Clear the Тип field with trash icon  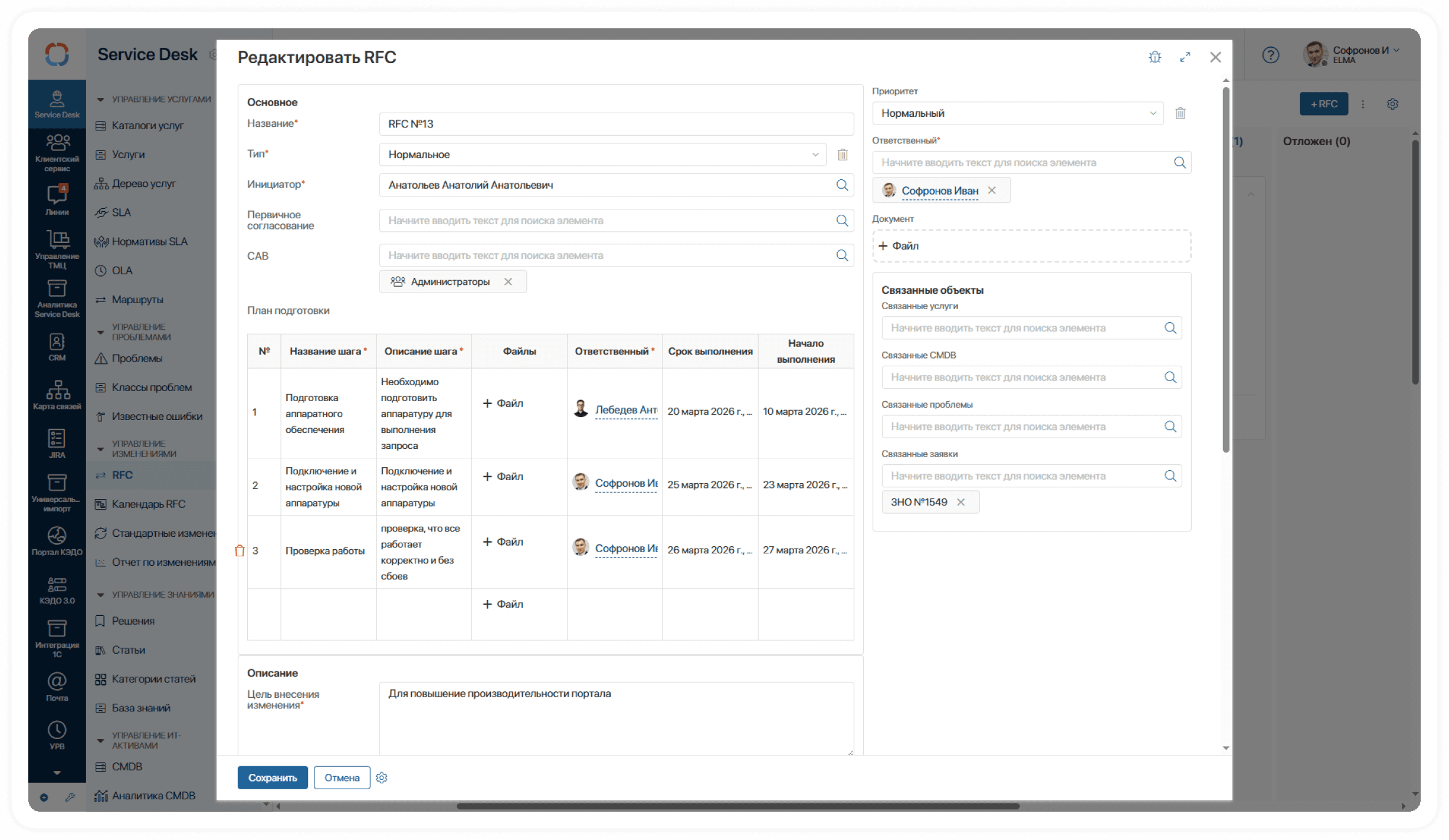tap(842, 155)
